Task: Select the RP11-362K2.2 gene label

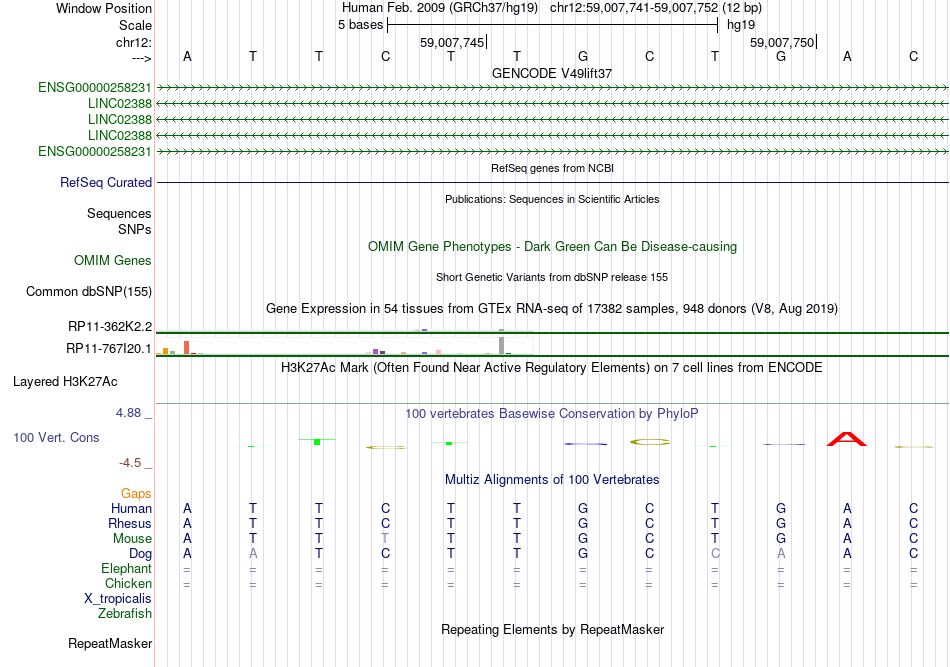Action: [x=110, y=327]
